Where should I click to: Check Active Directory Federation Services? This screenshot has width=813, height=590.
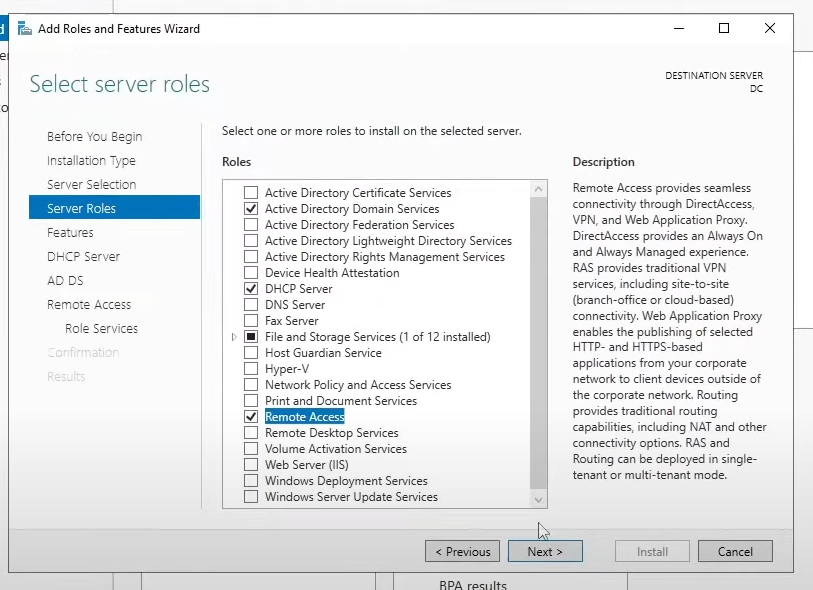tap(251, 225)
